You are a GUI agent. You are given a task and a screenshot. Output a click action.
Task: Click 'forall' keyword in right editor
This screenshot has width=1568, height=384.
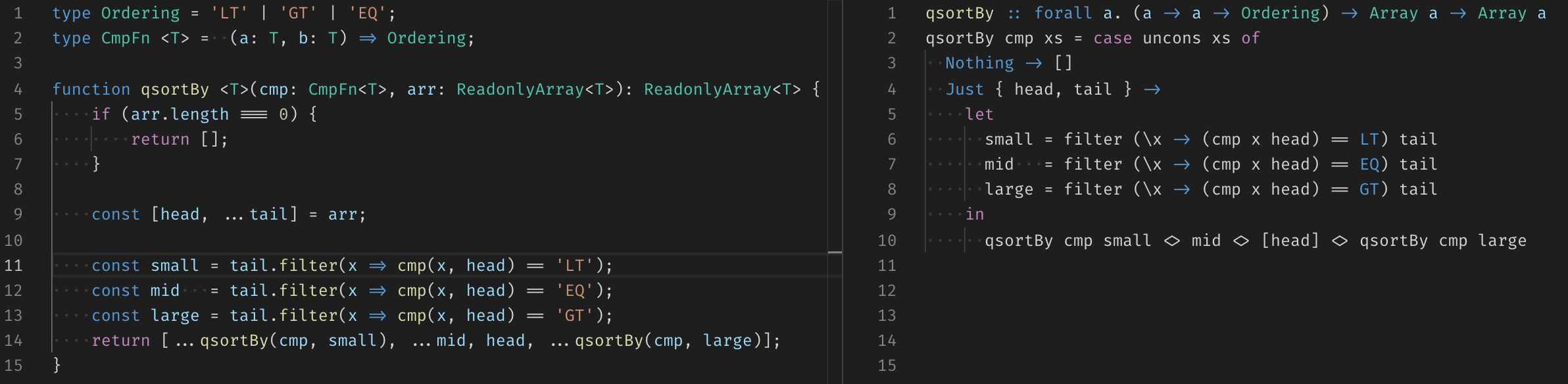click(x=1062, y=13)
